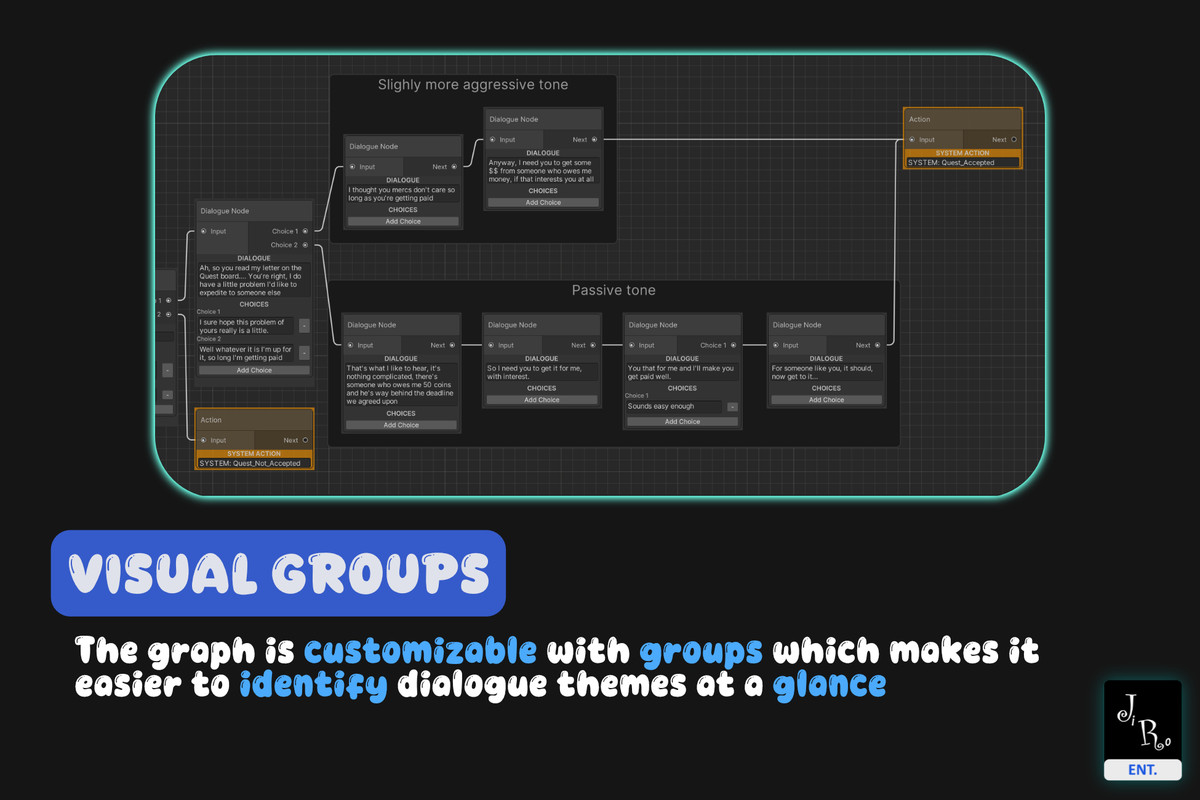Click the remove button beside the 'Sounds easy enough' choice

[730, 406]
